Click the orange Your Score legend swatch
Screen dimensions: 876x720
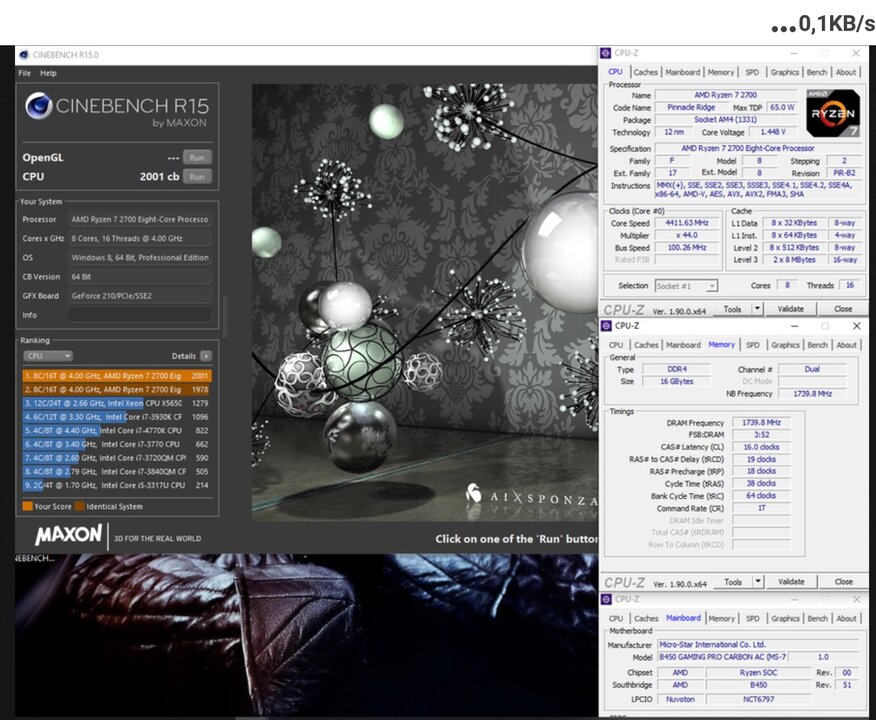[27, 506]
